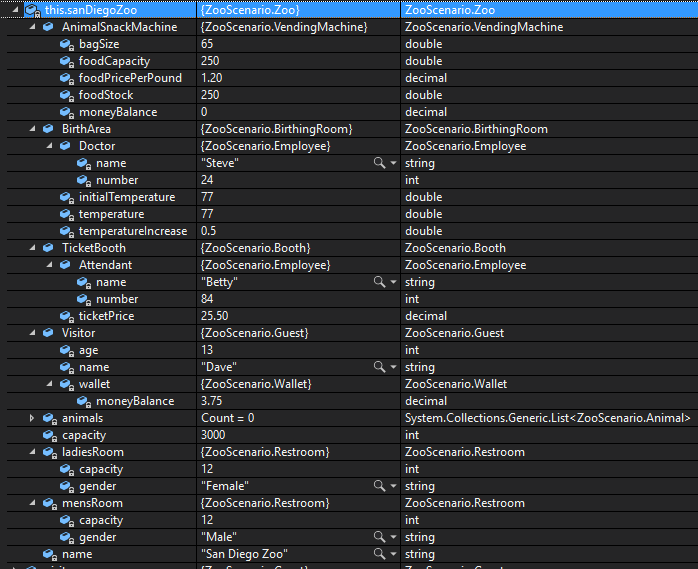Image resolution: width=698 pixels, height=569 pixels.
Task: Select the System.Collections.Generic.List type cell
Action: 549,418
